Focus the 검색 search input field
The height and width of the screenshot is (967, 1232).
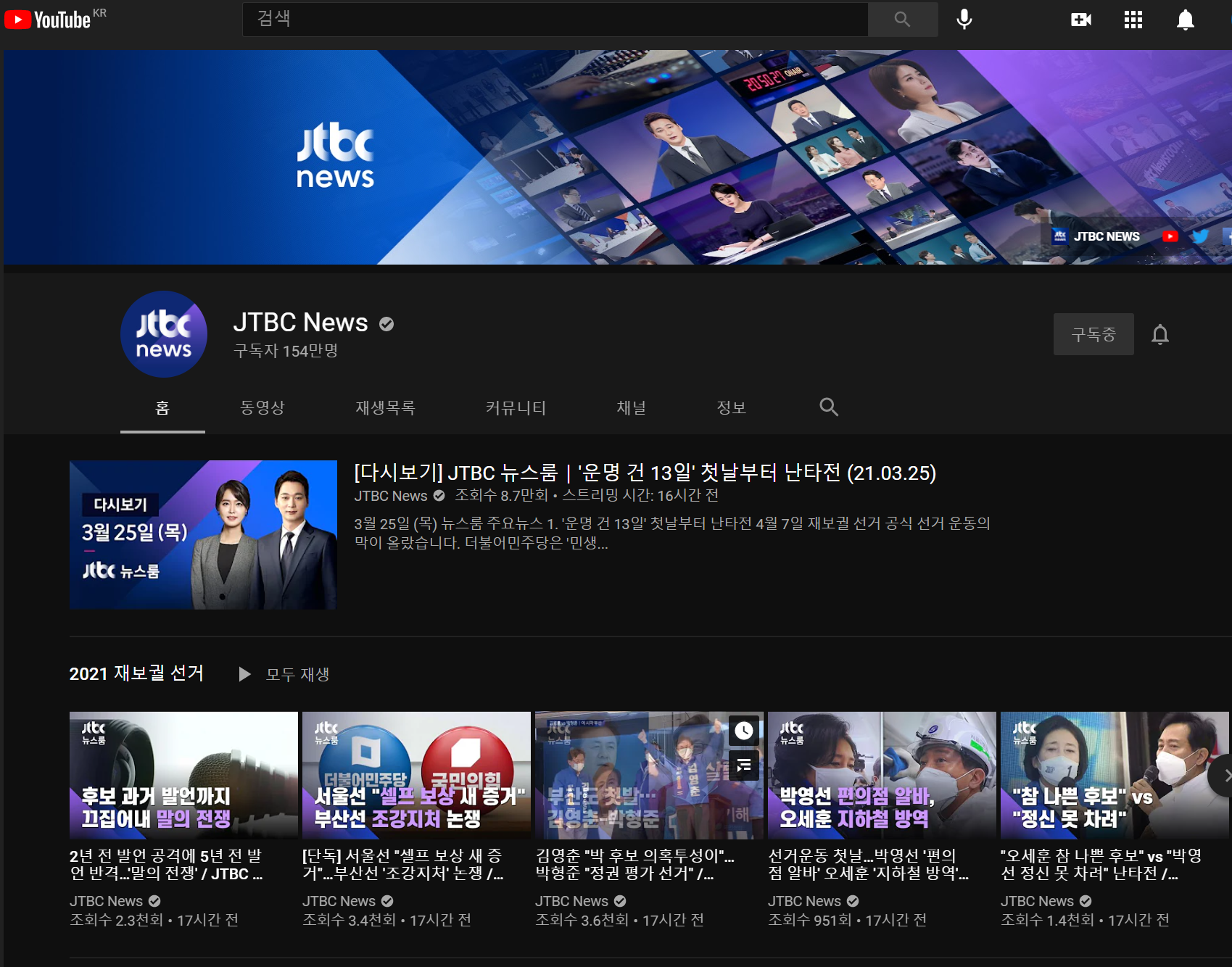click(x=555, y=19)
